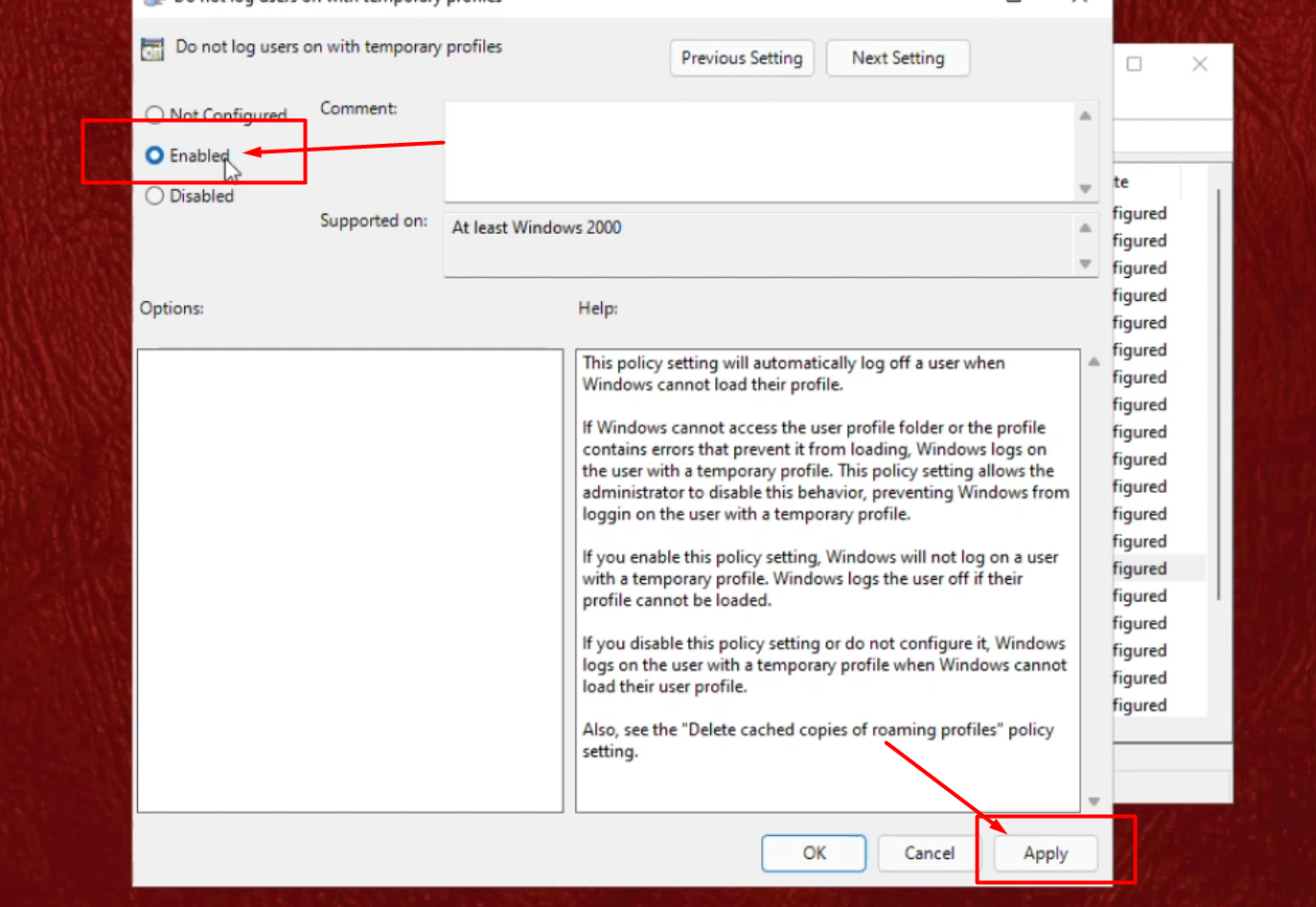Image resolution: width=1316 pixels, height=907 pixels.
Task: Confirm the dialog with OK
Action: 814,853
